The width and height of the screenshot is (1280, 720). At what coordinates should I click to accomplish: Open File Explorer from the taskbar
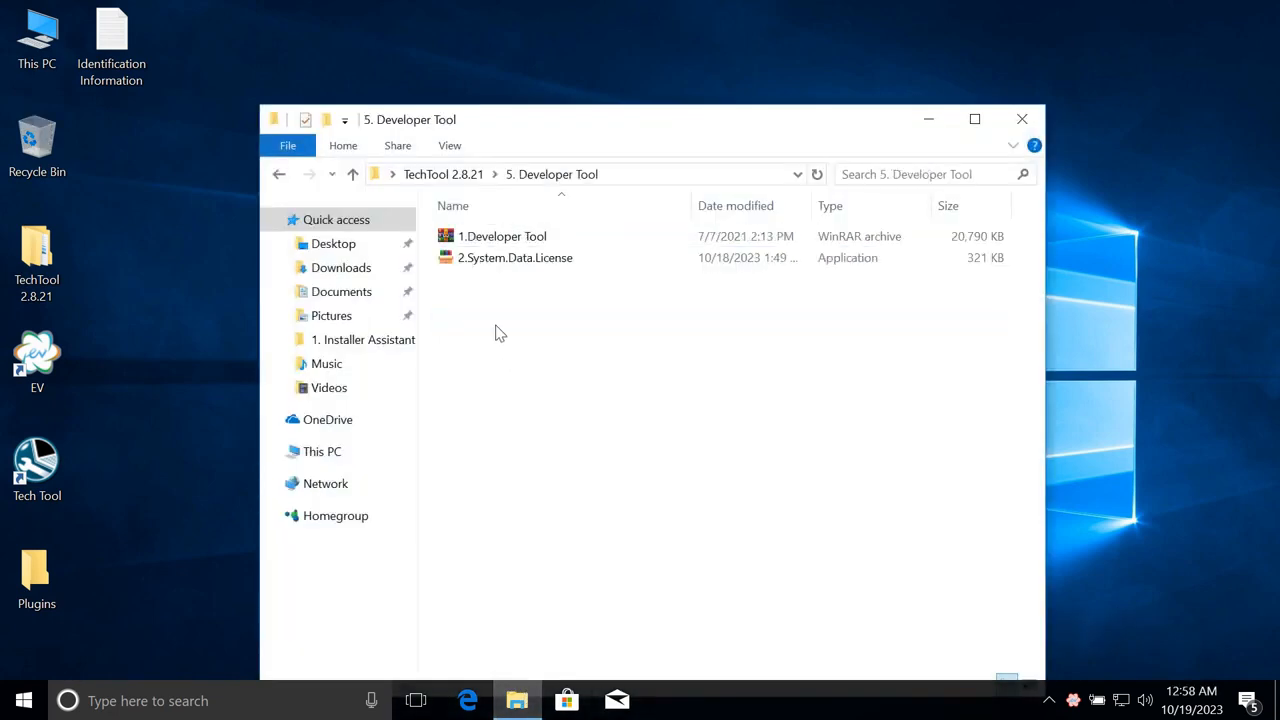[x=517, y=700]
